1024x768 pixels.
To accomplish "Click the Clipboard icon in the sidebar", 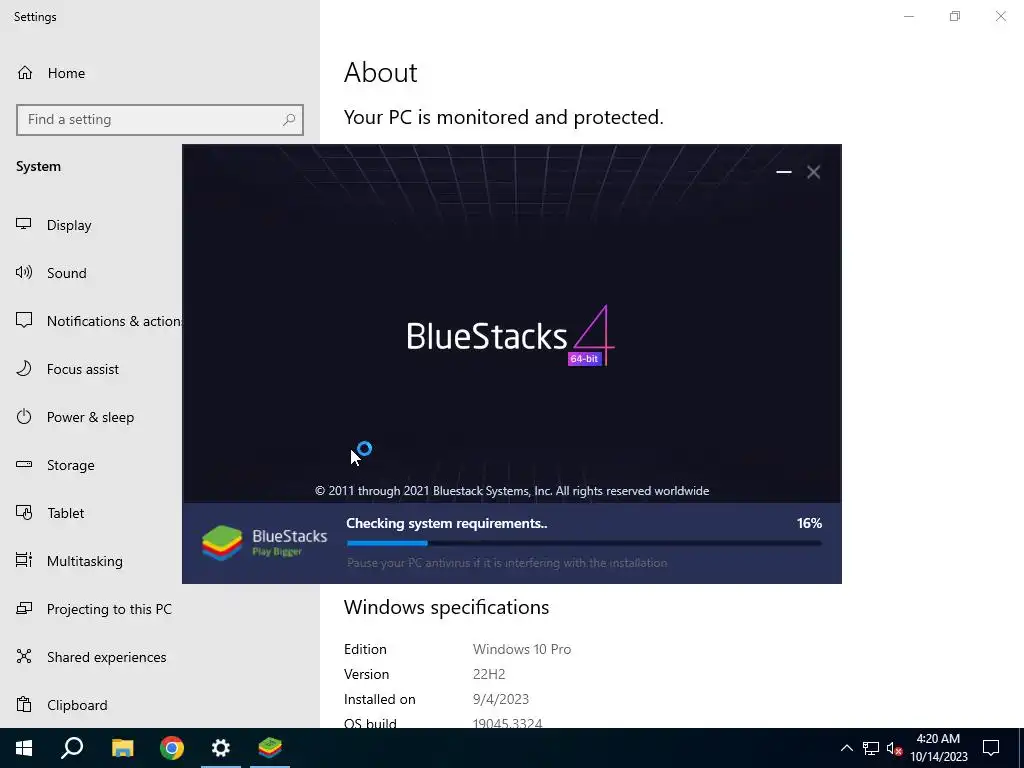I will tap(24, 704).
